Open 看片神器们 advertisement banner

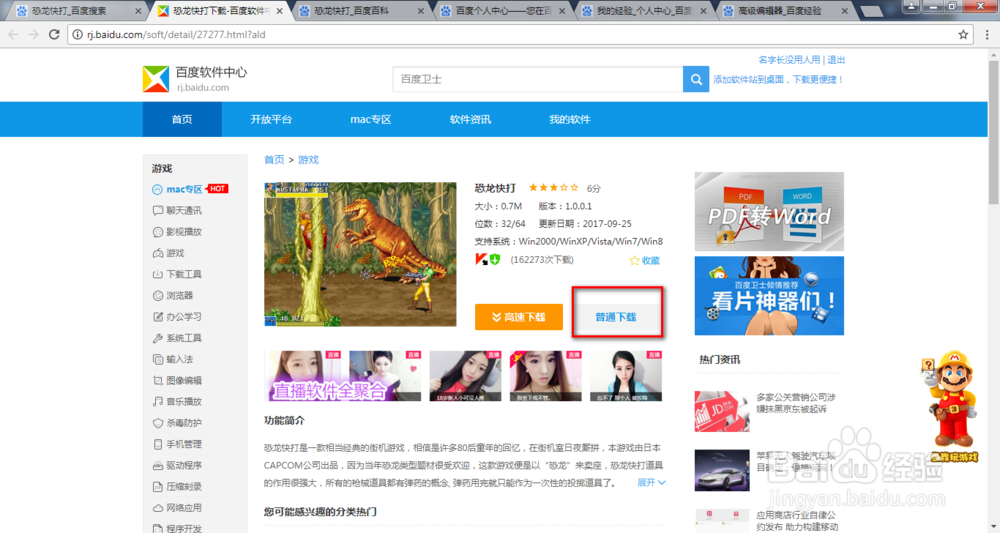tap(769, 296)
